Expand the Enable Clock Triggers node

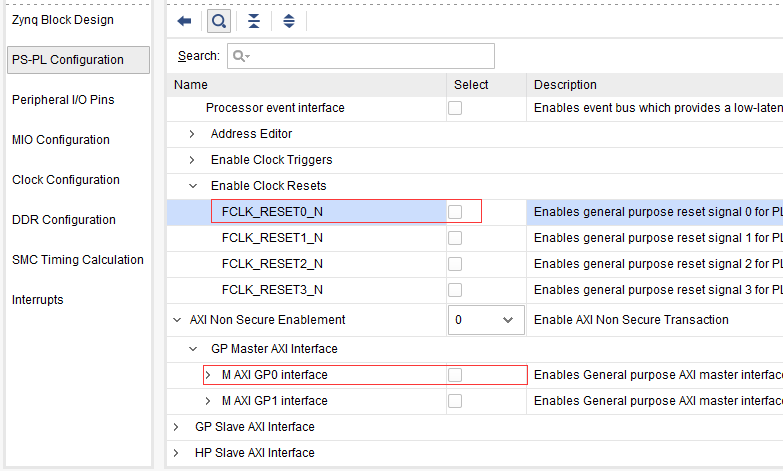(192, 160)
